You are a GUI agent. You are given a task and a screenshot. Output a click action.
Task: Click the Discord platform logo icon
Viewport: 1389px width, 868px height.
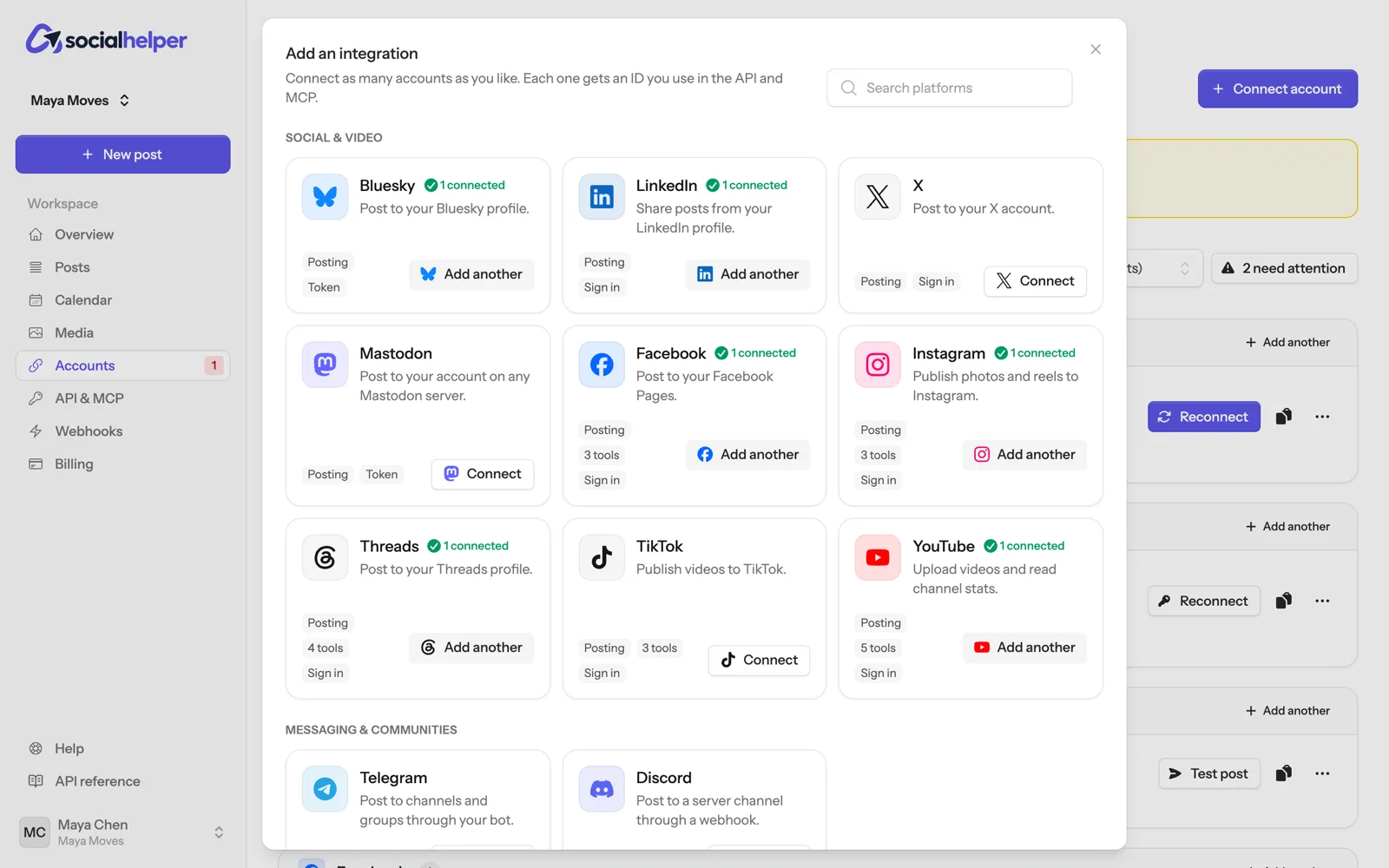[x=602, y=789]
